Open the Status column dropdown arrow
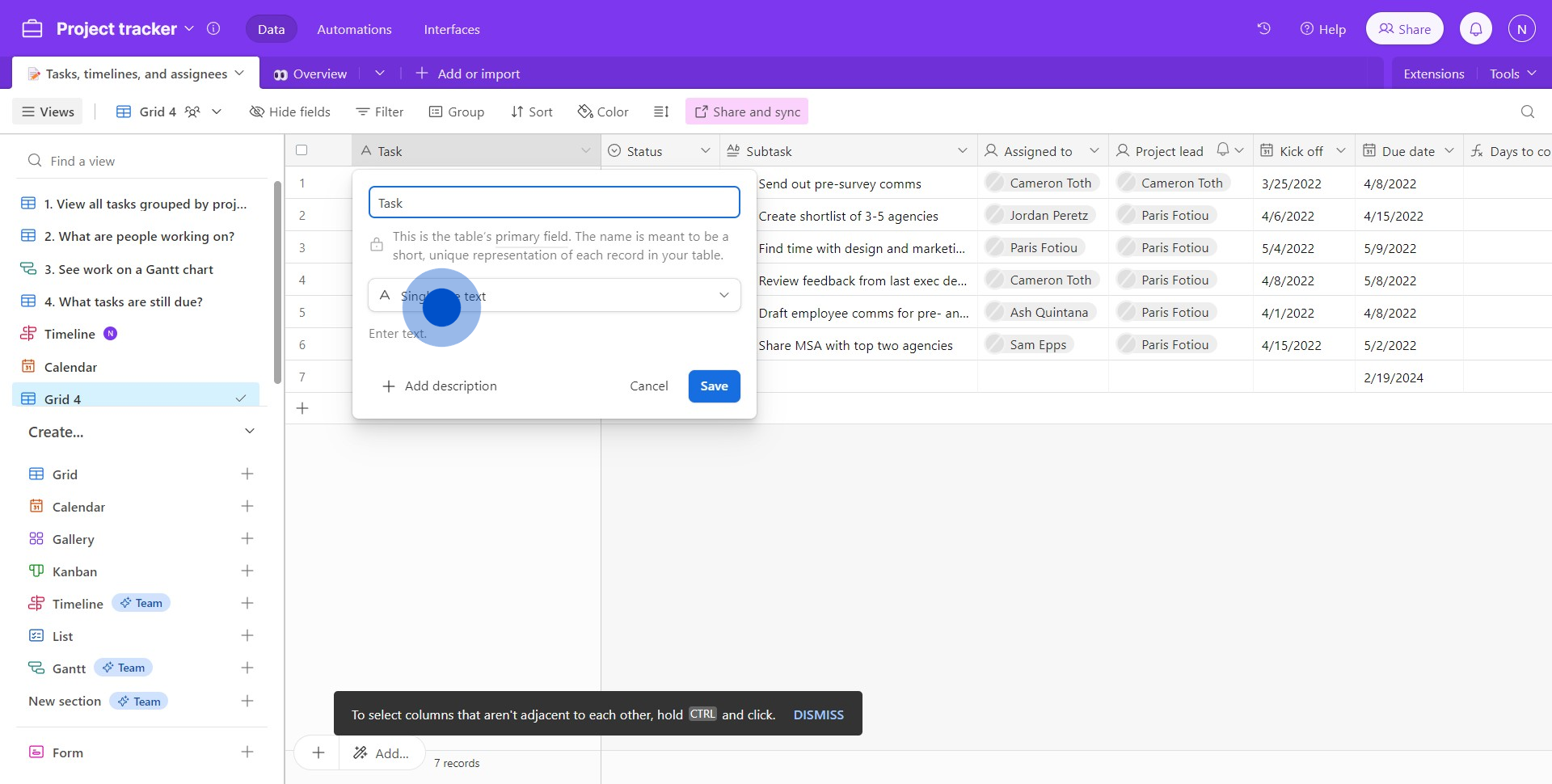The height and width of the screenshot is (784, 1552). click(x=705, y=151)
